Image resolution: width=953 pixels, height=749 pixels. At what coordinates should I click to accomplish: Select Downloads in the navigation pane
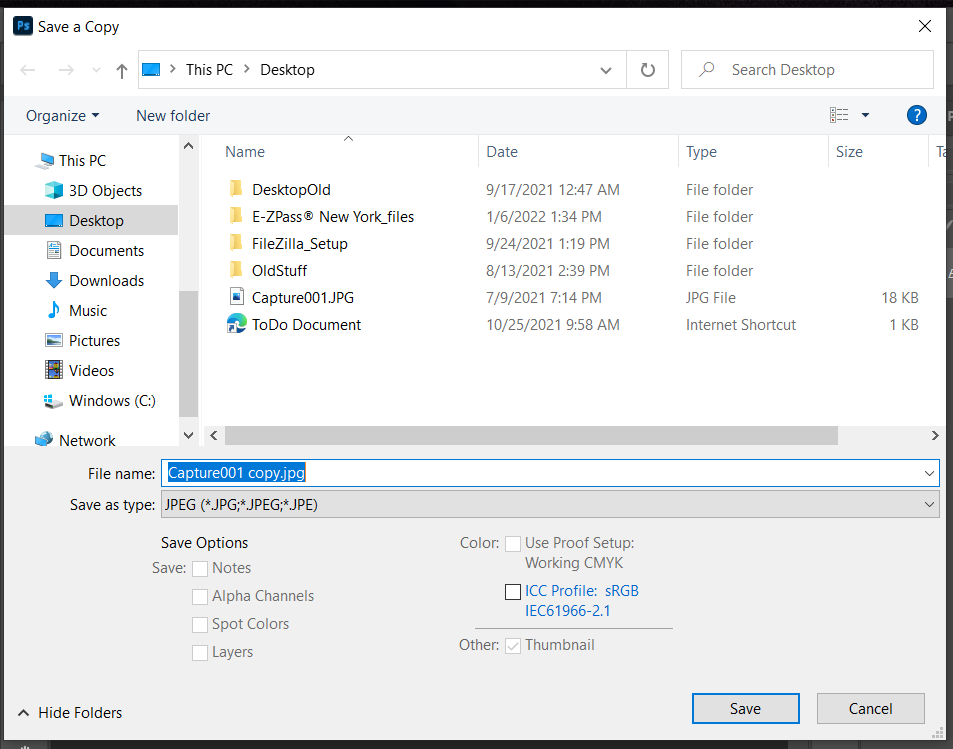click(x=106, y=281)
